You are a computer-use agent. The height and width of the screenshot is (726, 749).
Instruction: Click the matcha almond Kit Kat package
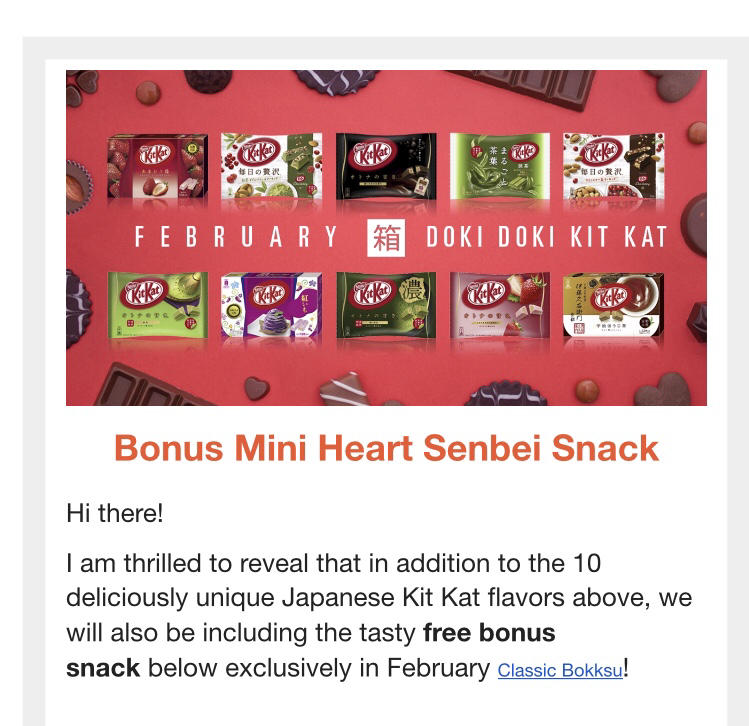click(x=271, y=166)
